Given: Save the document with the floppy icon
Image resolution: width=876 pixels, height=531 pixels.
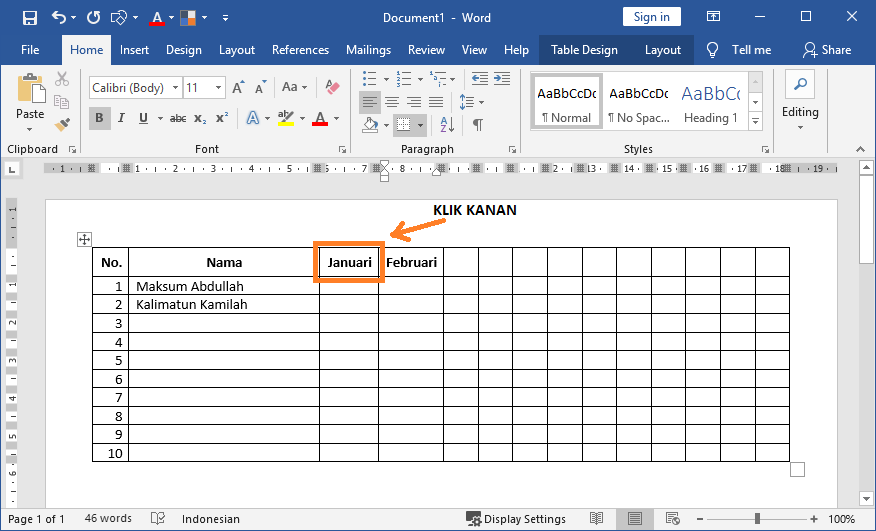Looking at the screenshot, I should click(30, 18).
